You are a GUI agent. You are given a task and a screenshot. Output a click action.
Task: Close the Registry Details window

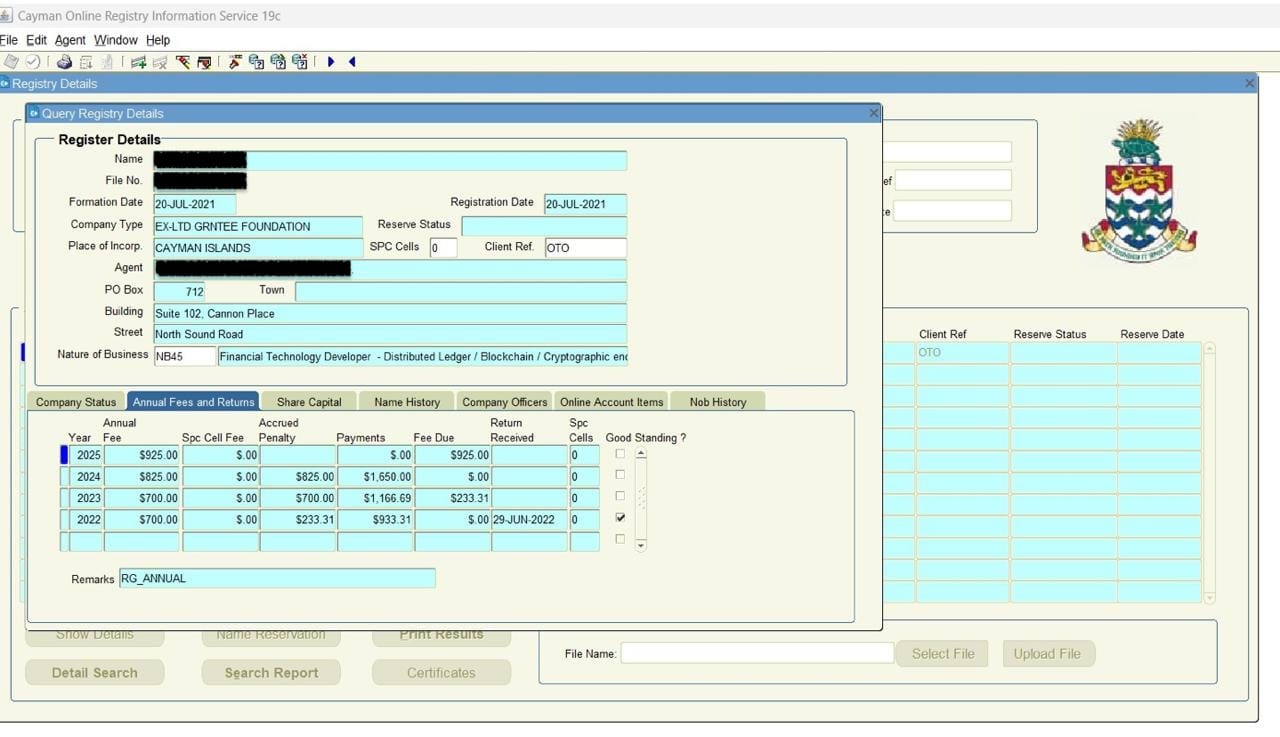point(1250,83)
